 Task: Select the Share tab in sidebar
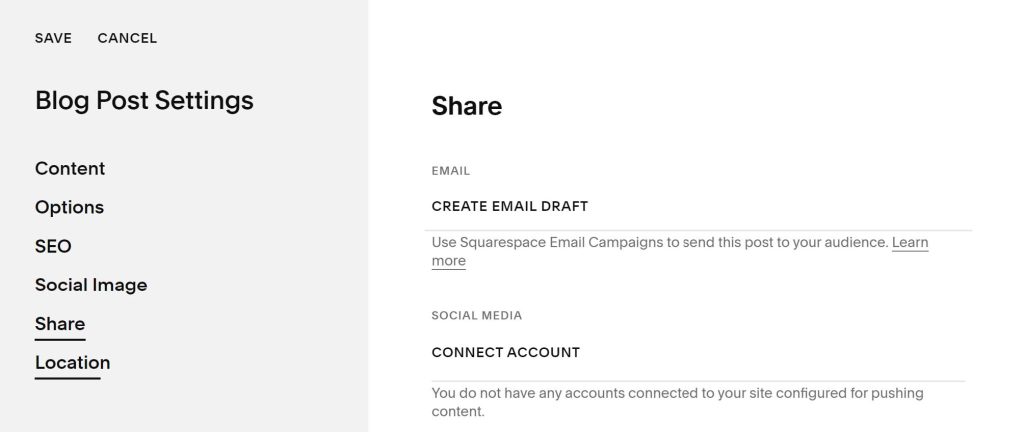(60, 324)
